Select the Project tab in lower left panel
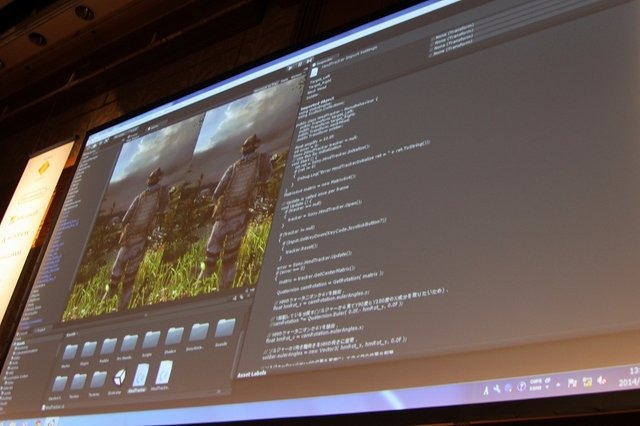640x426 pixels. 40,330
